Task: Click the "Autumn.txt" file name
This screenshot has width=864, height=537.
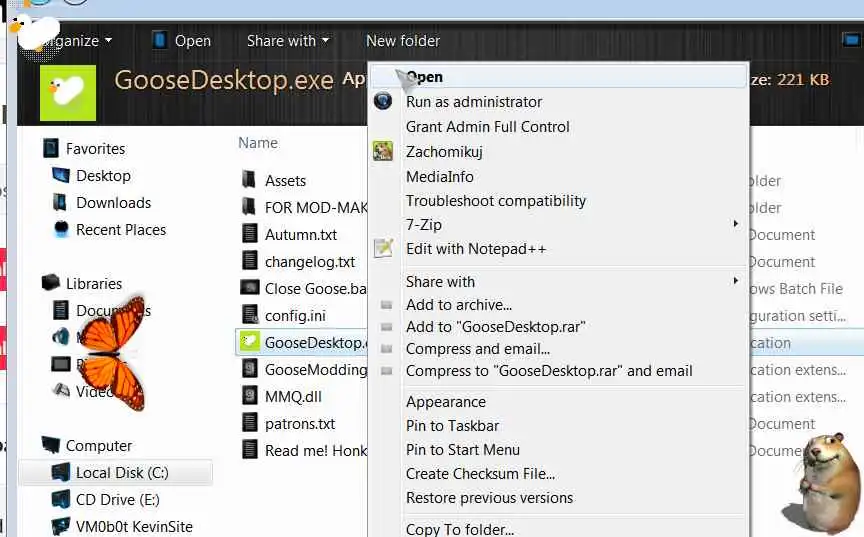Action: 301,235
